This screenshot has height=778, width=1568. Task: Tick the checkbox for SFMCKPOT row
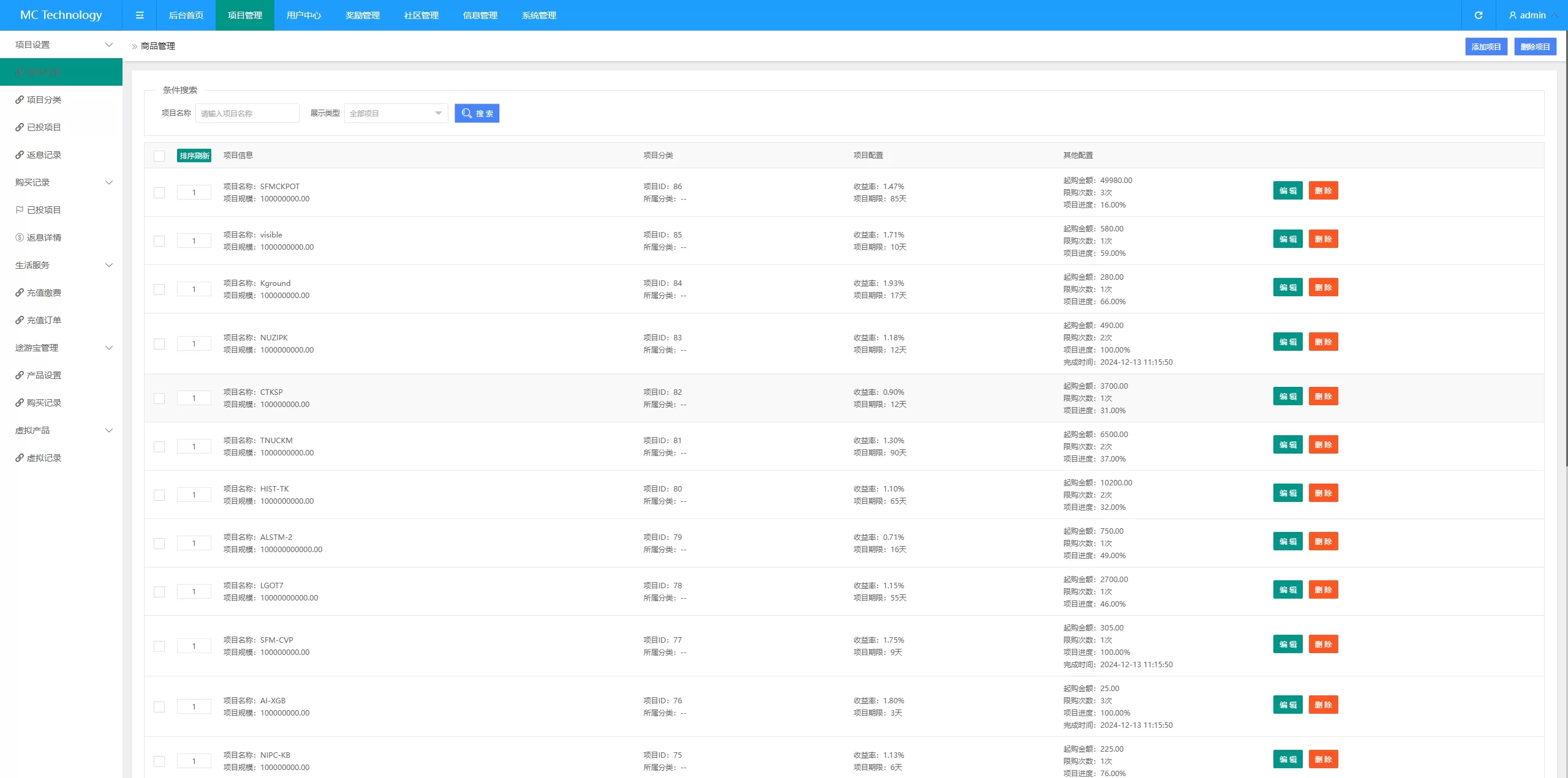click(159, 193)
